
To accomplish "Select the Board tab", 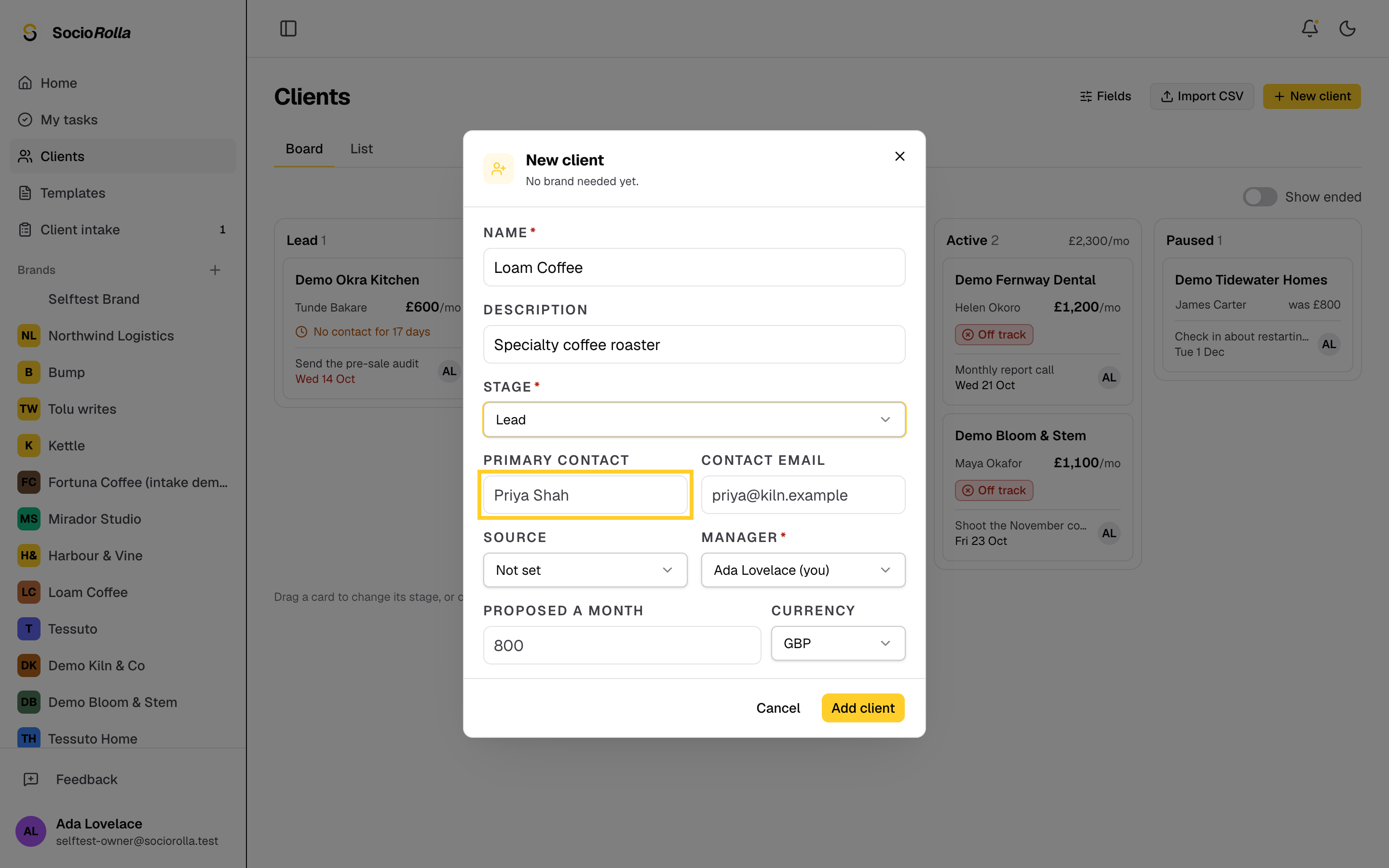I will (304, 149).
